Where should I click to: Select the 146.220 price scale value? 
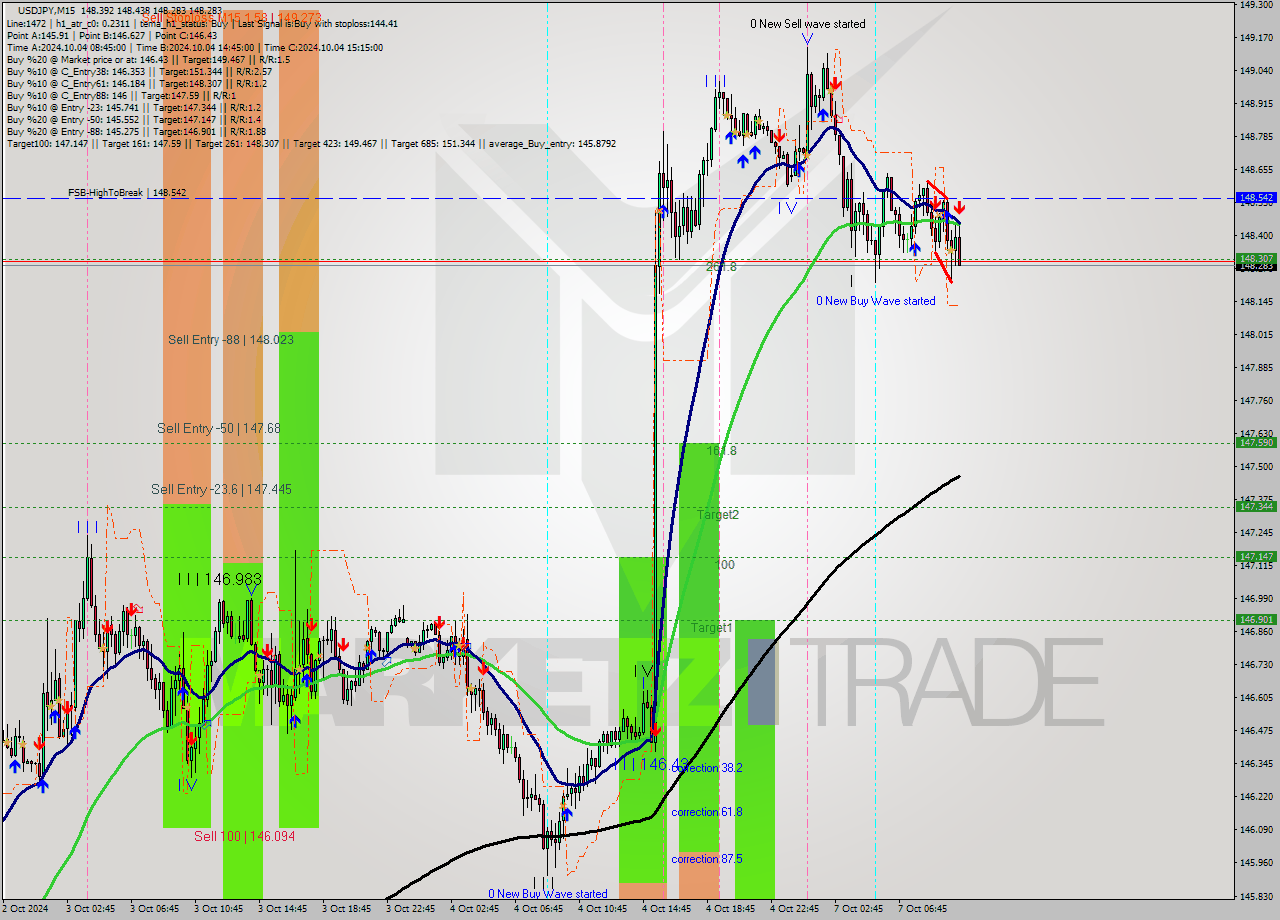(x=1256, y=797)
